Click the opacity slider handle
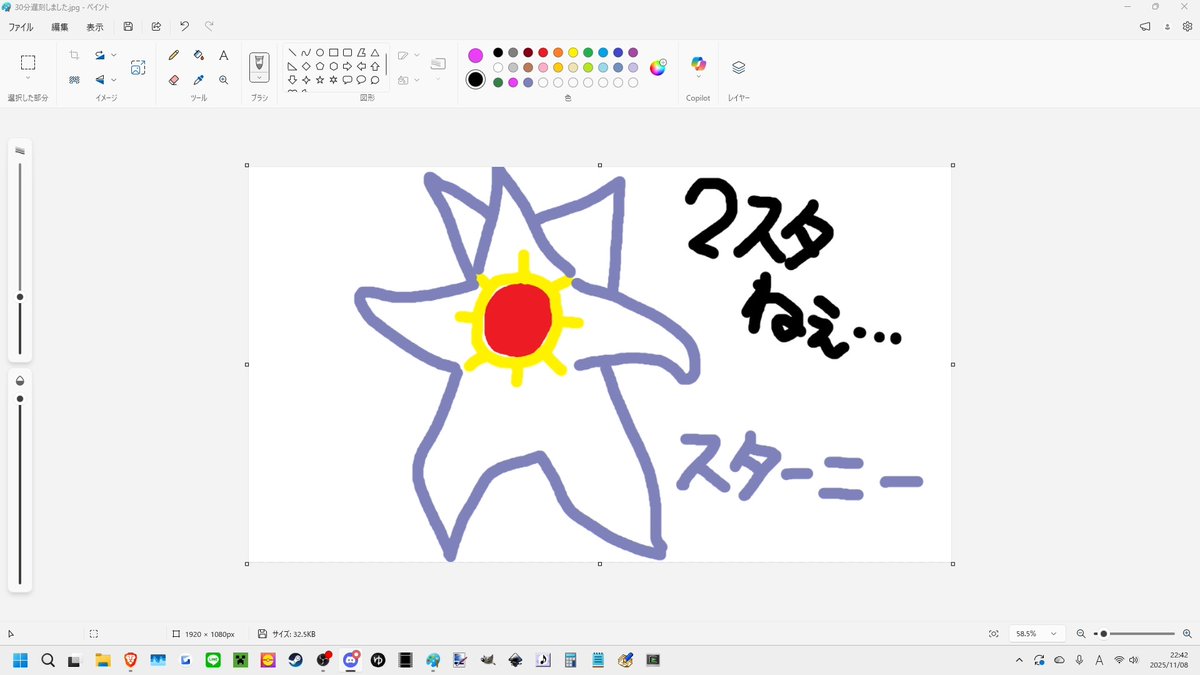 [x=20, y=399]
